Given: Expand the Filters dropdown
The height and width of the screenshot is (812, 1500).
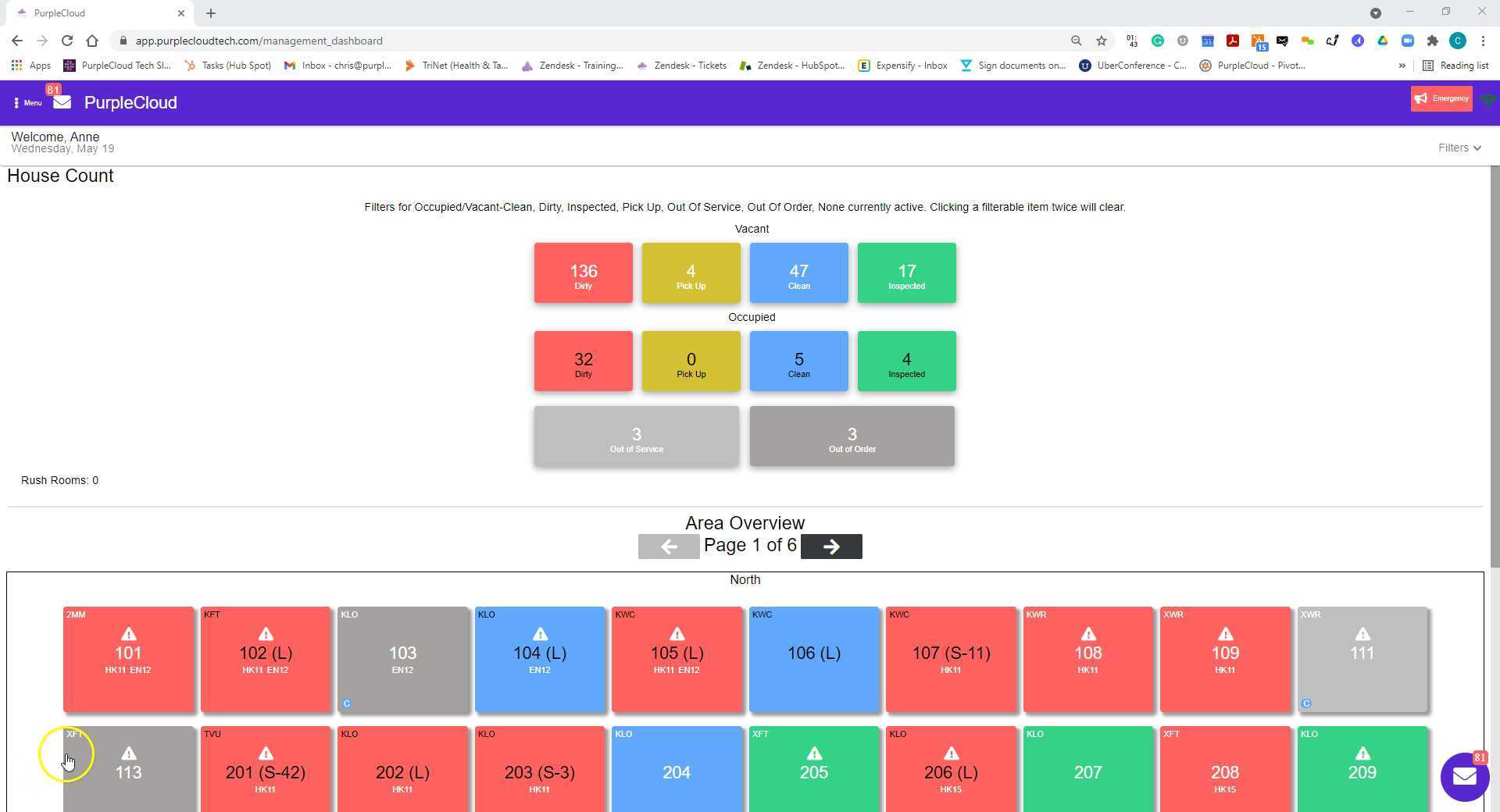Looking at the screenshot, I should pos(1459,148).
